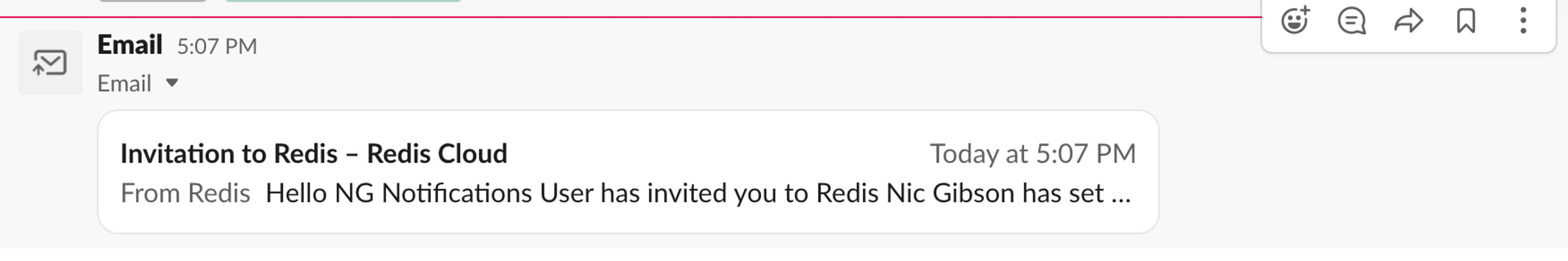Open the Invitation to Redis – Redis Cloud subject
Viewport: 1568px width, 261px height.
pyautogui.click(x=314, y=153)
